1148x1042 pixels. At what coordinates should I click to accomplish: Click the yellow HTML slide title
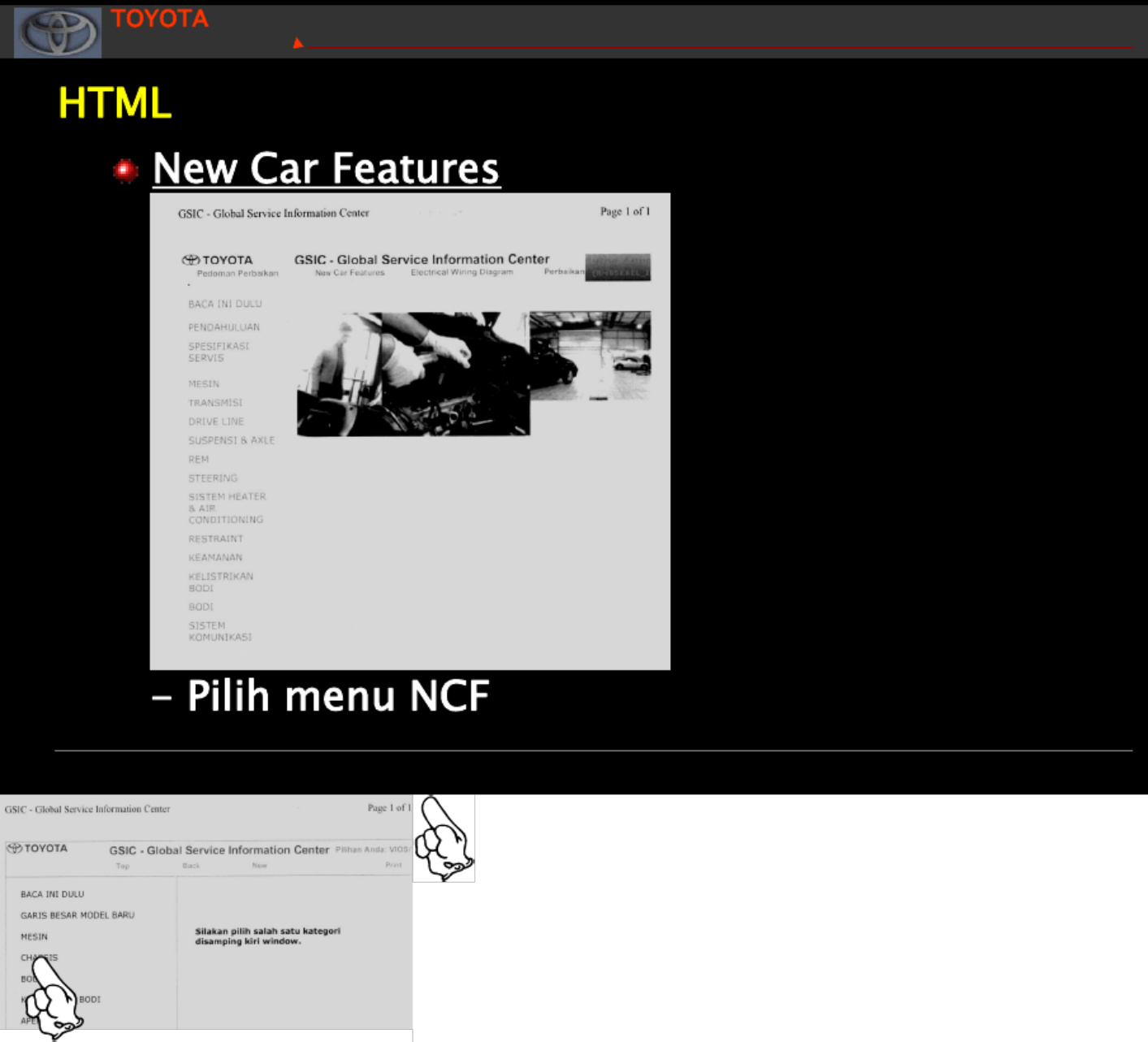click(x=115, y=103)
